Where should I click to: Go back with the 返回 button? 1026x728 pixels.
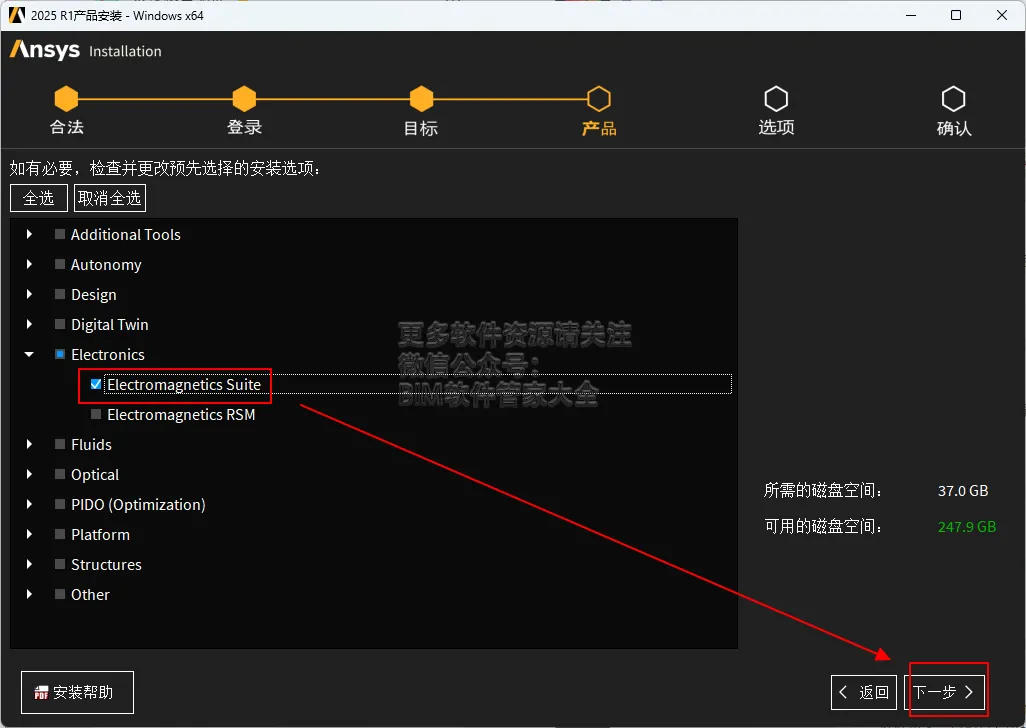click(864, 692)
